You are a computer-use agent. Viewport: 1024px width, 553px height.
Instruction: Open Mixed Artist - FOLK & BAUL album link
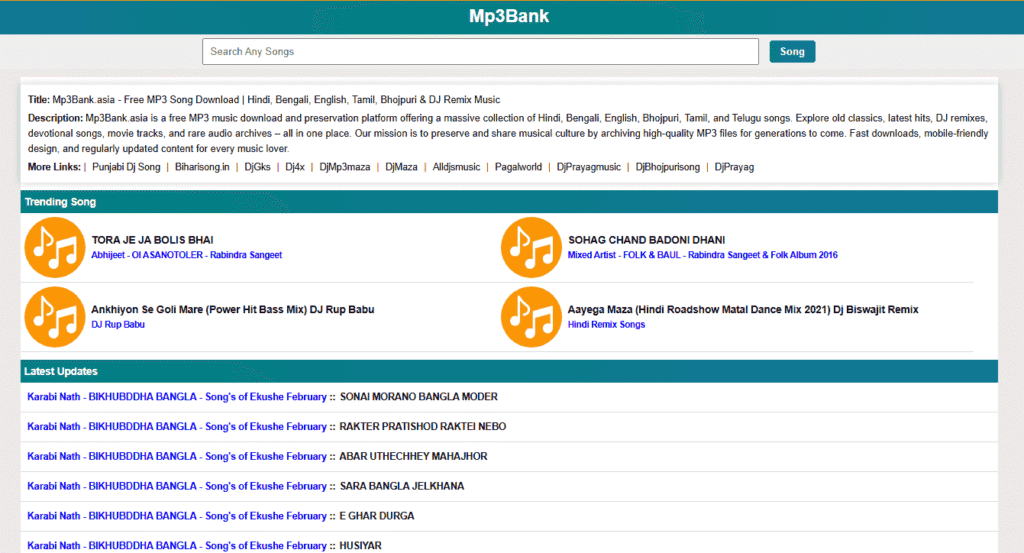click(702, 255)
